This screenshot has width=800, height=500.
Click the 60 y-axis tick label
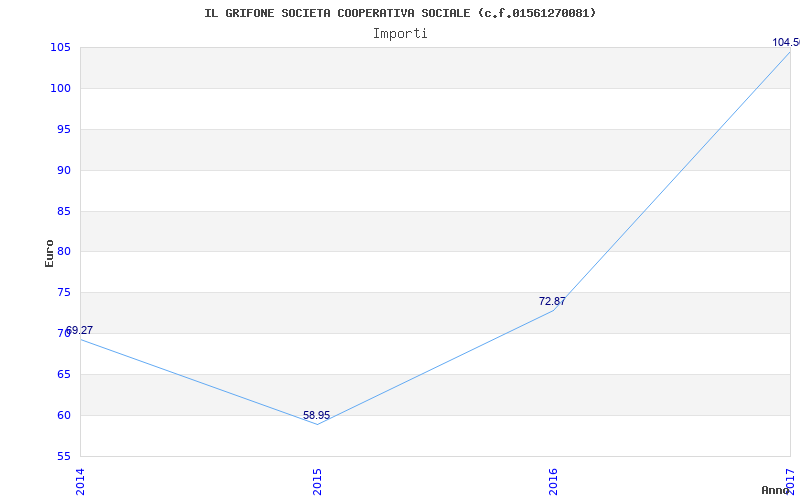[x=63, y=415]
